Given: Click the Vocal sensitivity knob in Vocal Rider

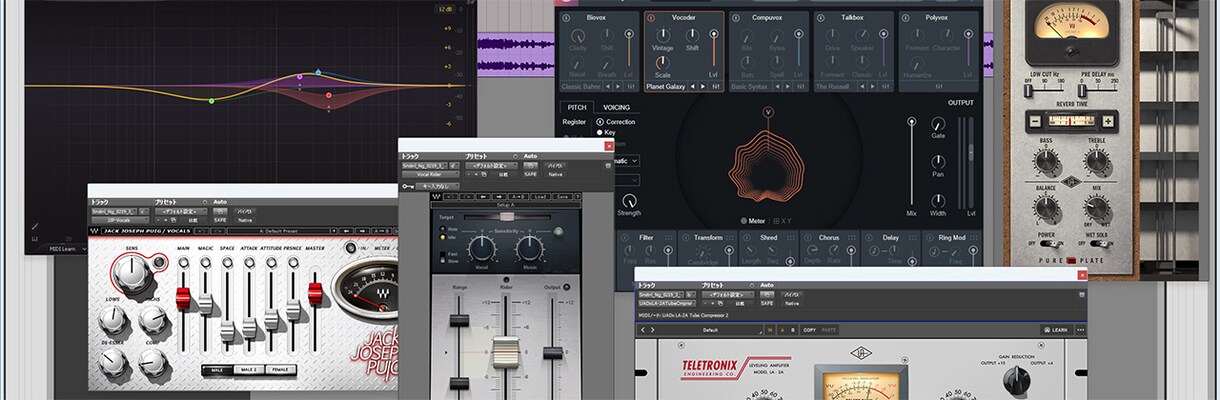Looking at the screenshot, I should click(483, 247).
